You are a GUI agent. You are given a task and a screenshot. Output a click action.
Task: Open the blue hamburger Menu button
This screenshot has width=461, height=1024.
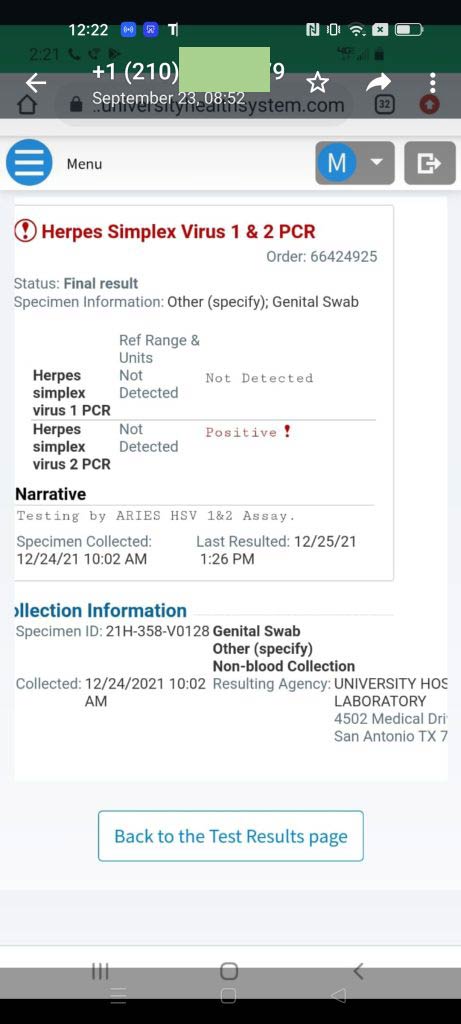point(29,163)
